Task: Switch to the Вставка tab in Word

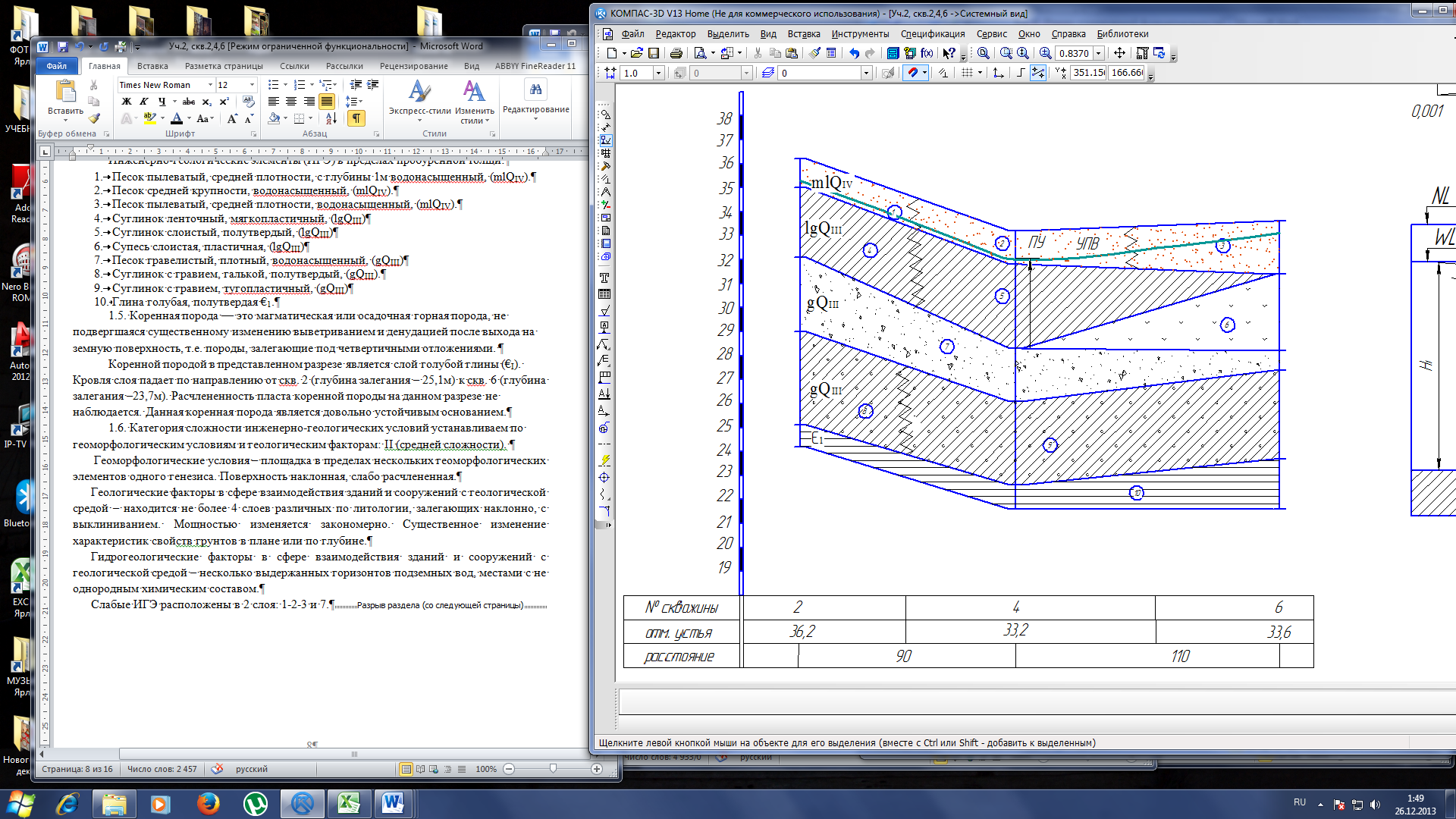Action: click(152, 66)
